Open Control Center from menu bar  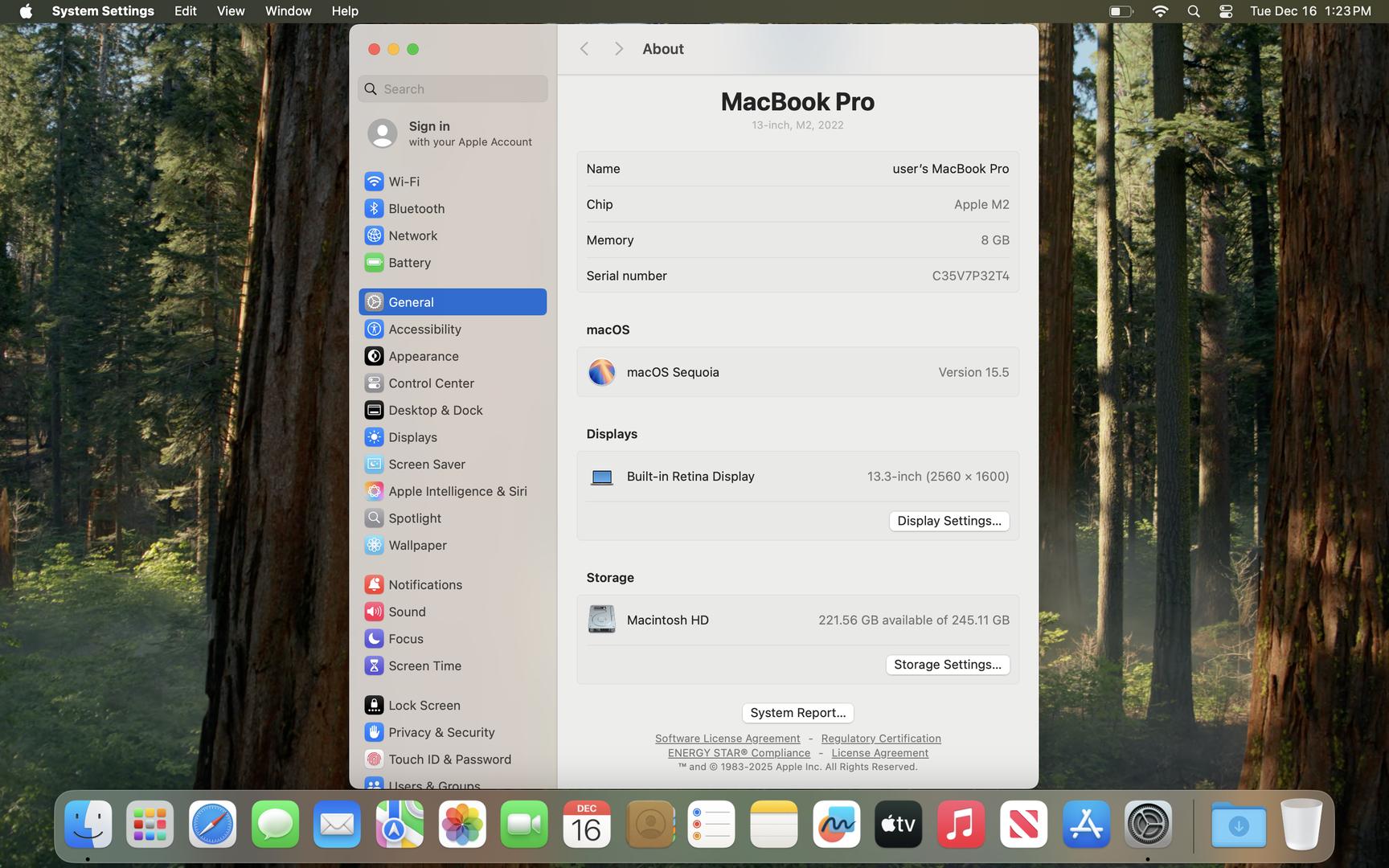tap(1226, 11)
